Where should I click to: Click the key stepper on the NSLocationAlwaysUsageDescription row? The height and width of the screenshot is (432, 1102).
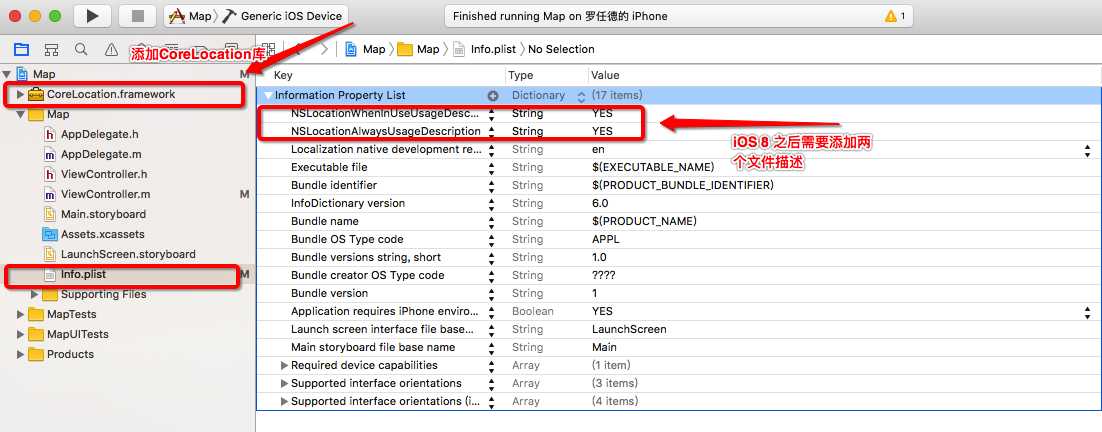tap(492, 131)
